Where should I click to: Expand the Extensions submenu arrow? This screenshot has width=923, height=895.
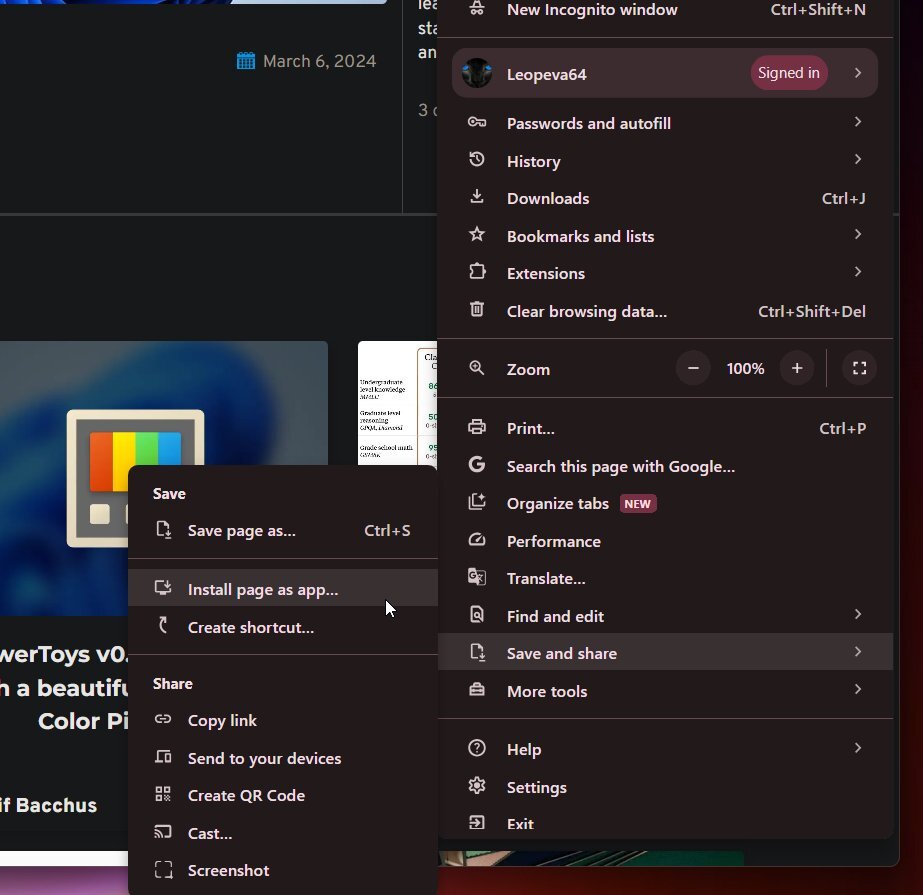(858, 271)
